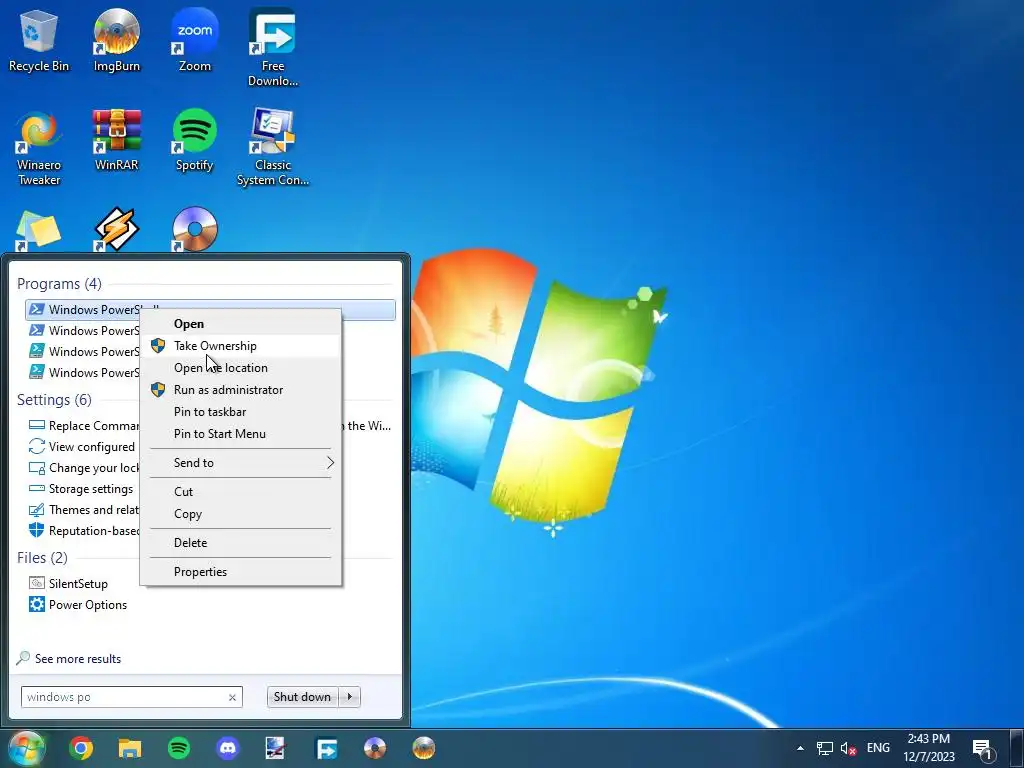Click See more results link
1024x768 pixels.
click(x=78, y=659)
